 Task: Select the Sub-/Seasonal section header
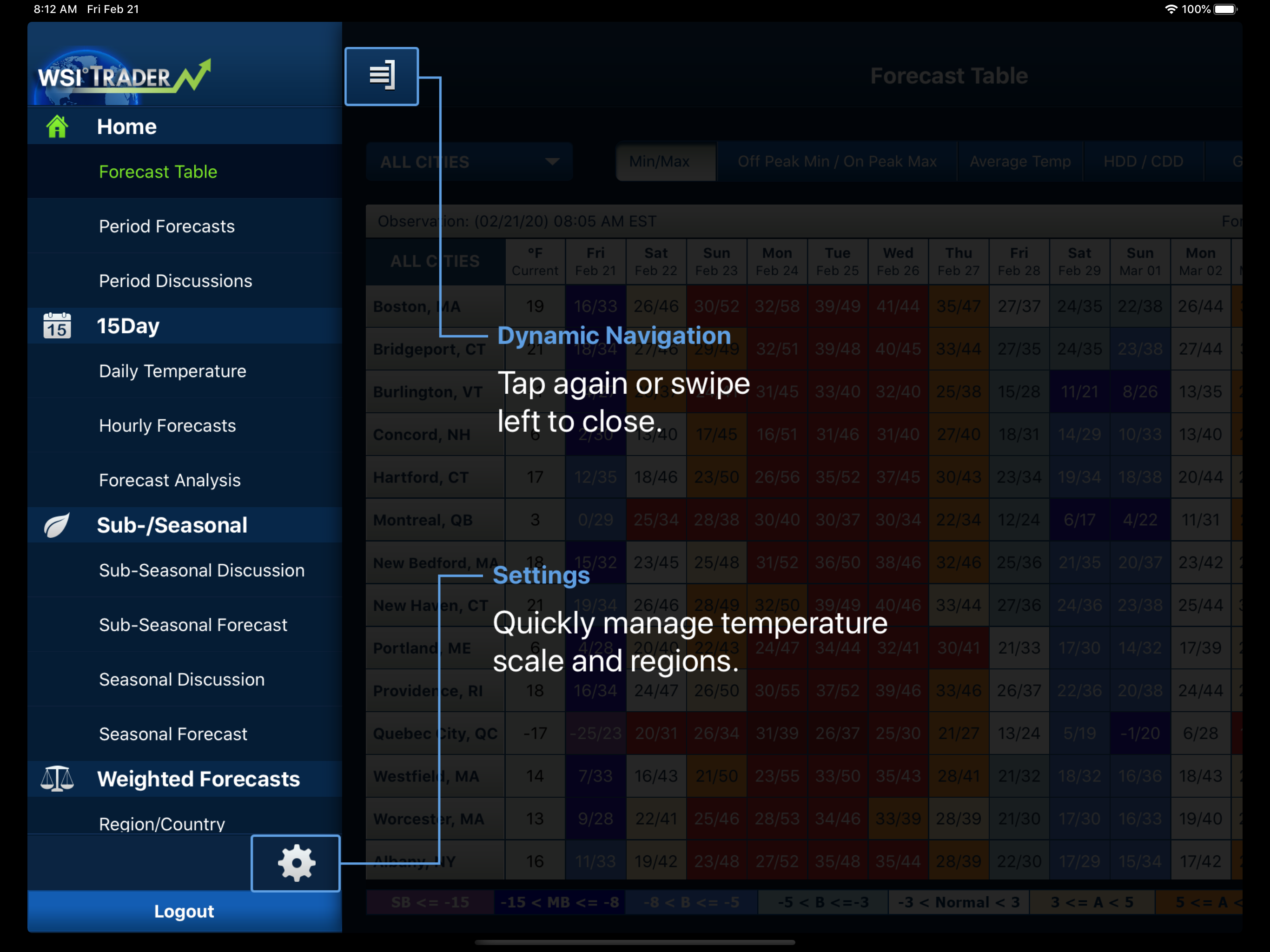(x=185, y=525)
